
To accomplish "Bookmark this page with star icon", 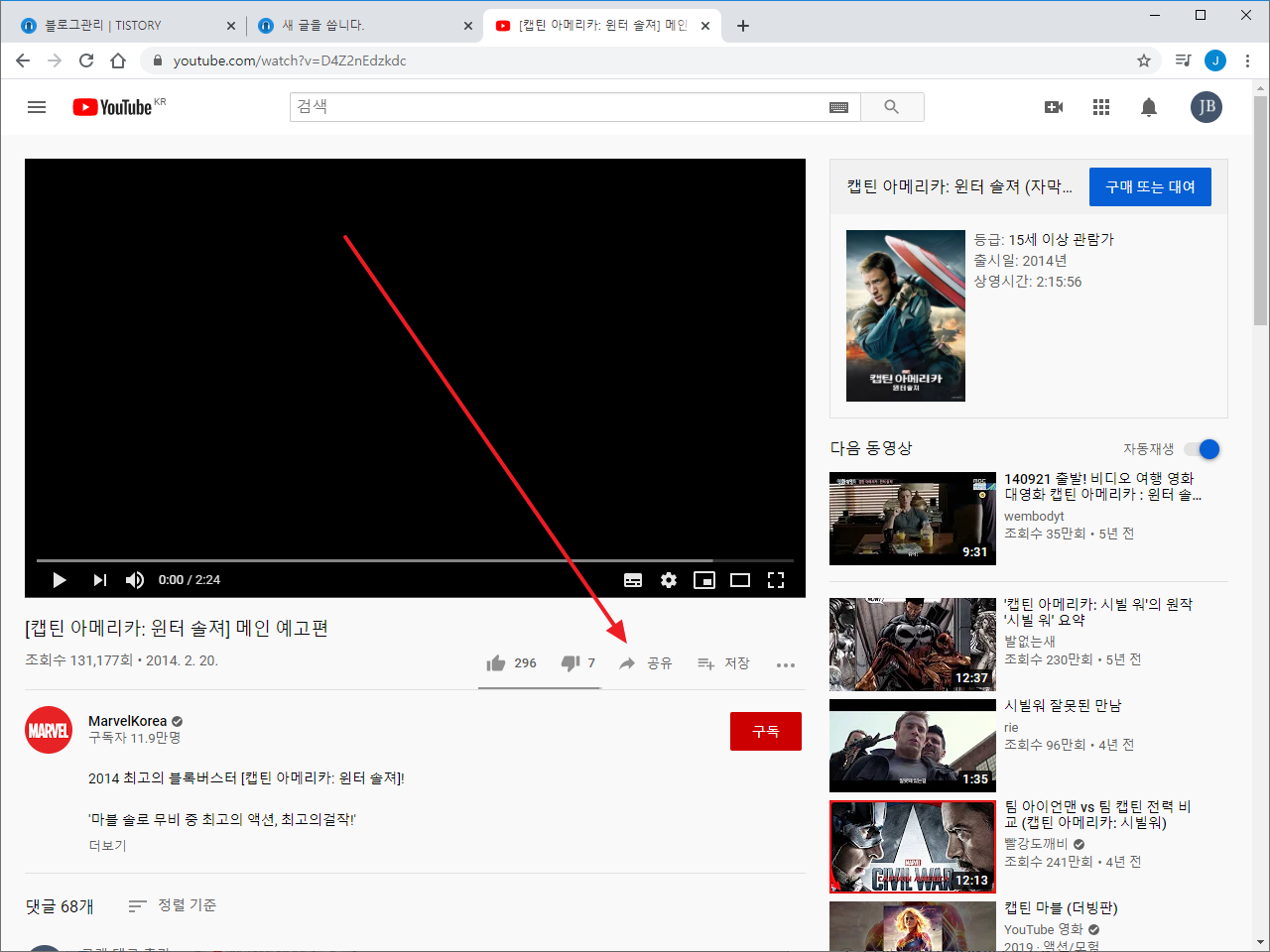I will (x=1144, y=60).
